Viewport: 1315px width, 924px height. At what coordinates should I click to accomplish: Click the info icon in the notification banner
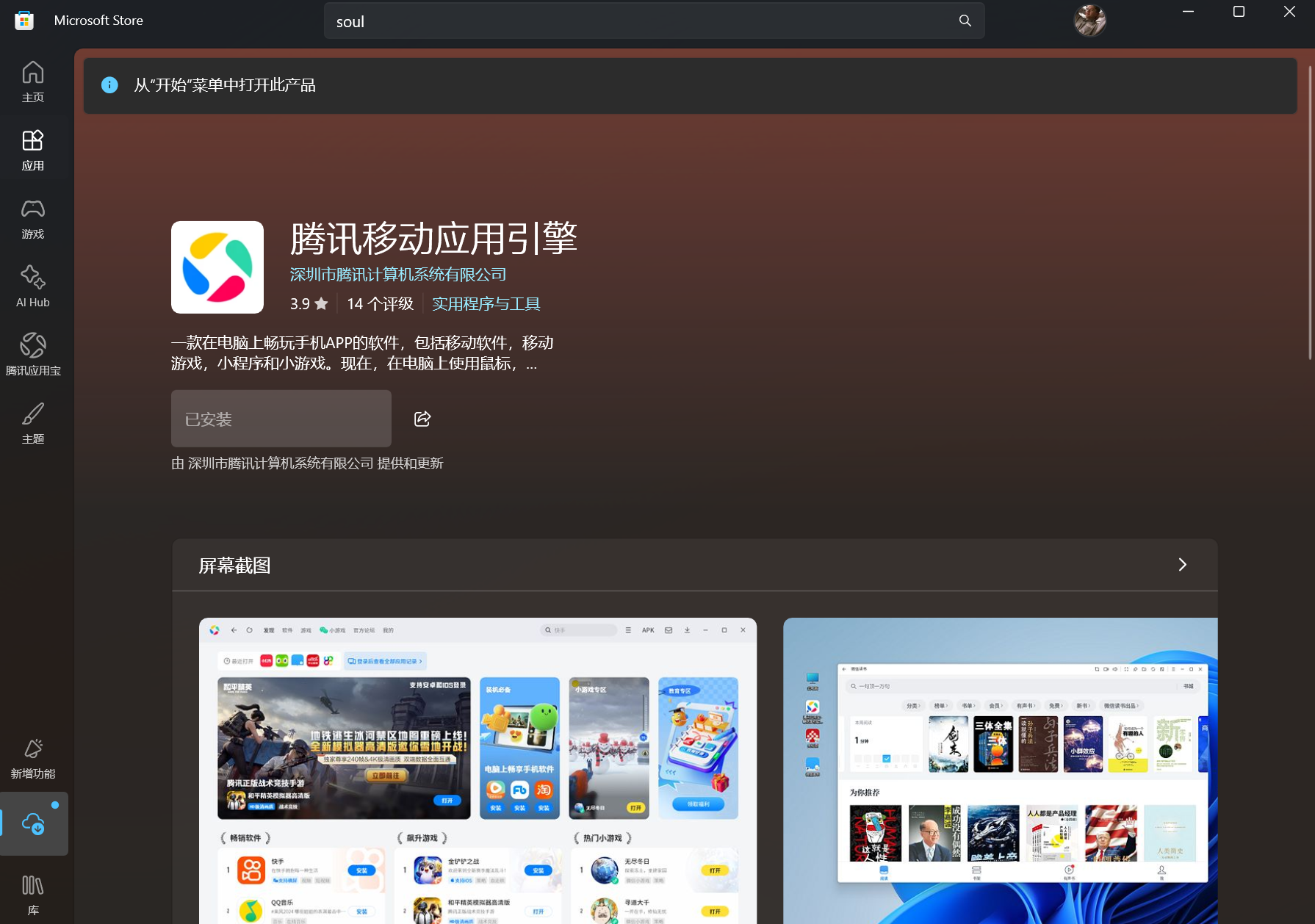click(x=110, y=85)
